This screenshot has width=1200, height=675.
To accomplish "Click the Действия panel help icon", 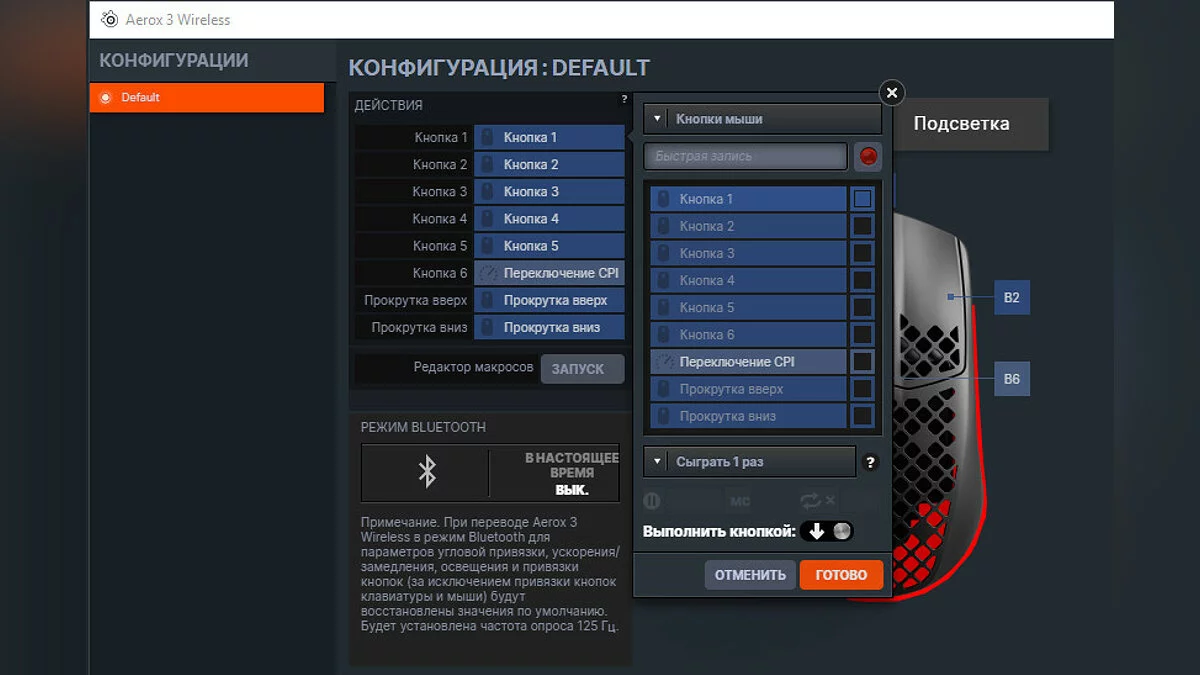I will 624,100.
